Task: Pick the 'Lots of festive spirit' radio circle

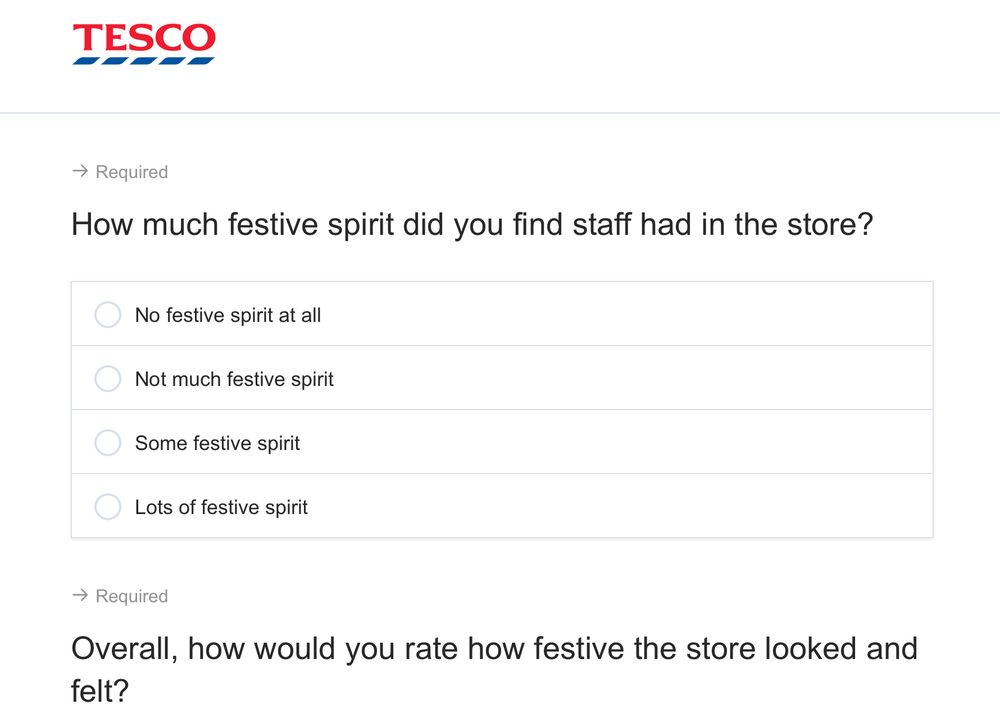Action: [108, 506]
